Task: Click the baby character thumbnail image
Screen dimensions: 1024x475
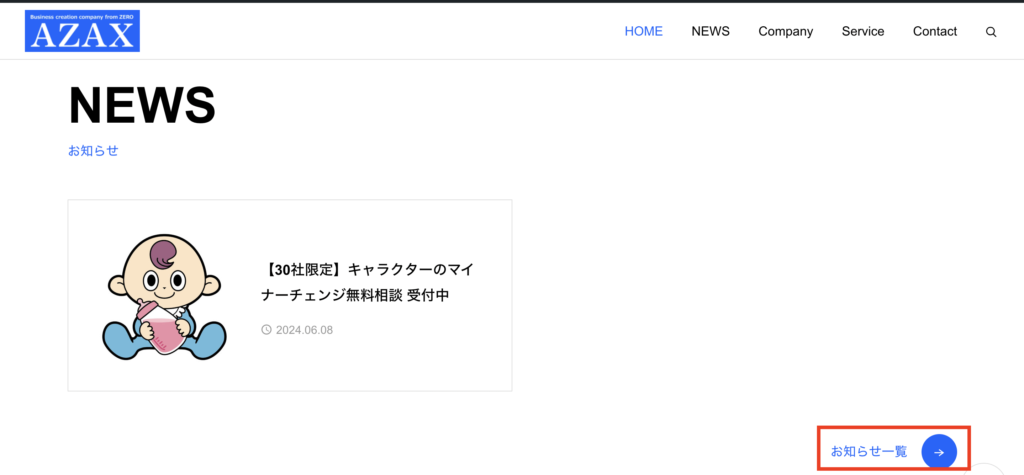Action: (x=165, y=297)
